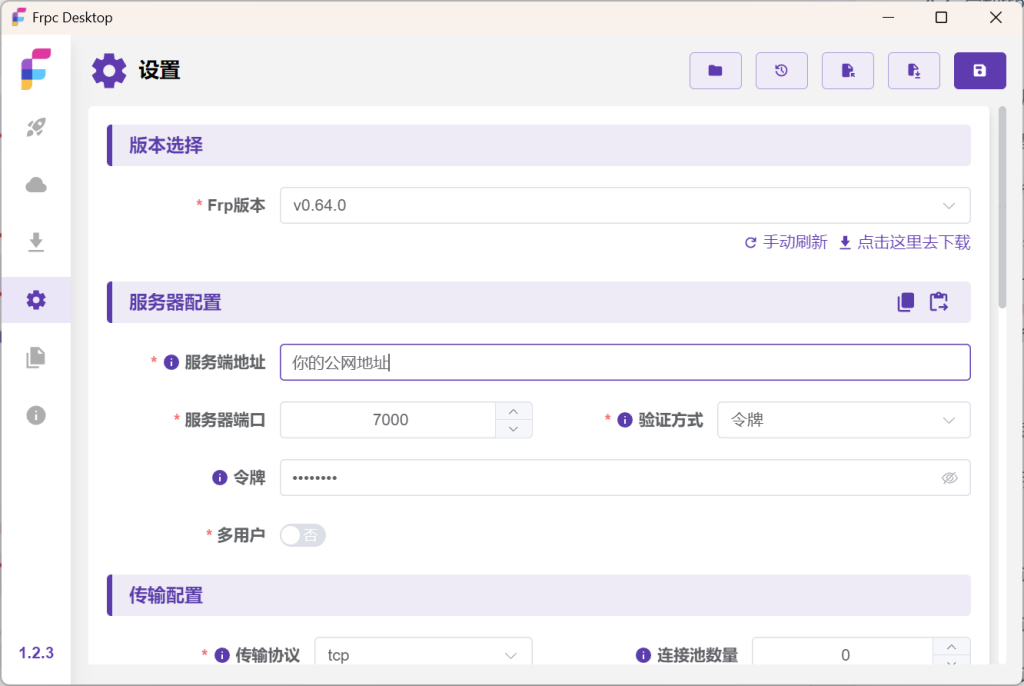Toggle the 多用户 switch

point(303,535)
